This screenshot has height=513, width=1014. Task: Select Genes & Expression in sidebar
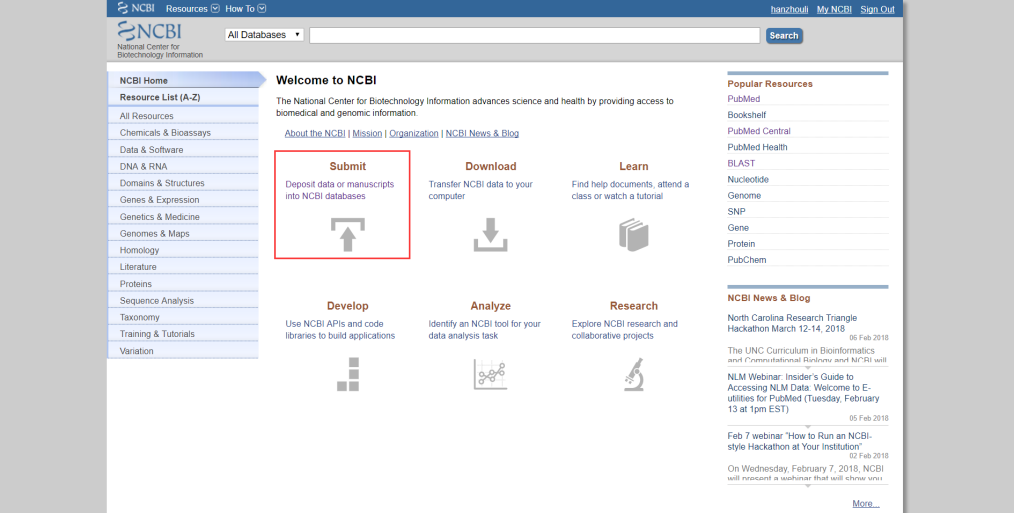[159, 200]
